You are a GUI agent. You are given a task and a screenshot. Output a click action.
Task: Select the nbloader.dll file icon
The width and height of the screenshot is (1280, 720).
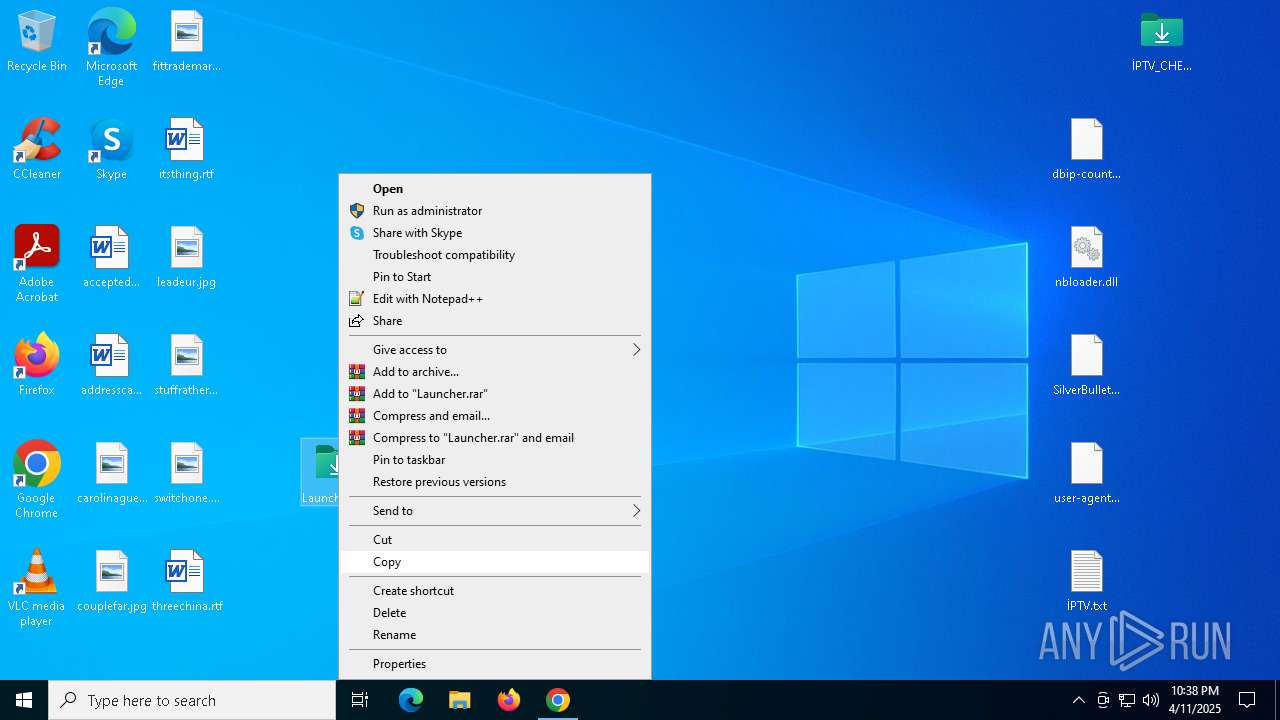point(1087,258)
